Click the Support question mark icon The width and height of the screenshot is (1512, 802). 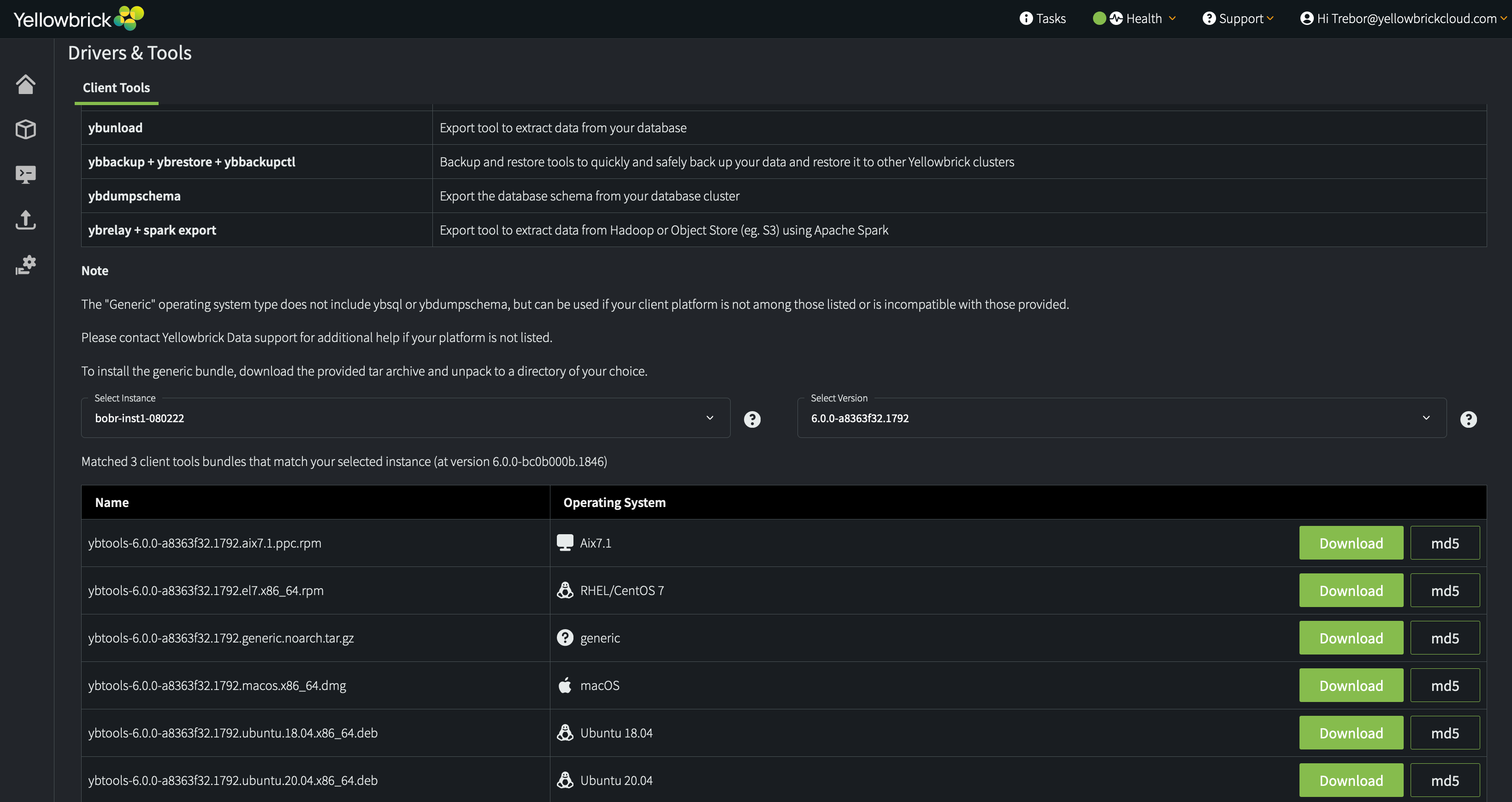tap(1209, 18)
